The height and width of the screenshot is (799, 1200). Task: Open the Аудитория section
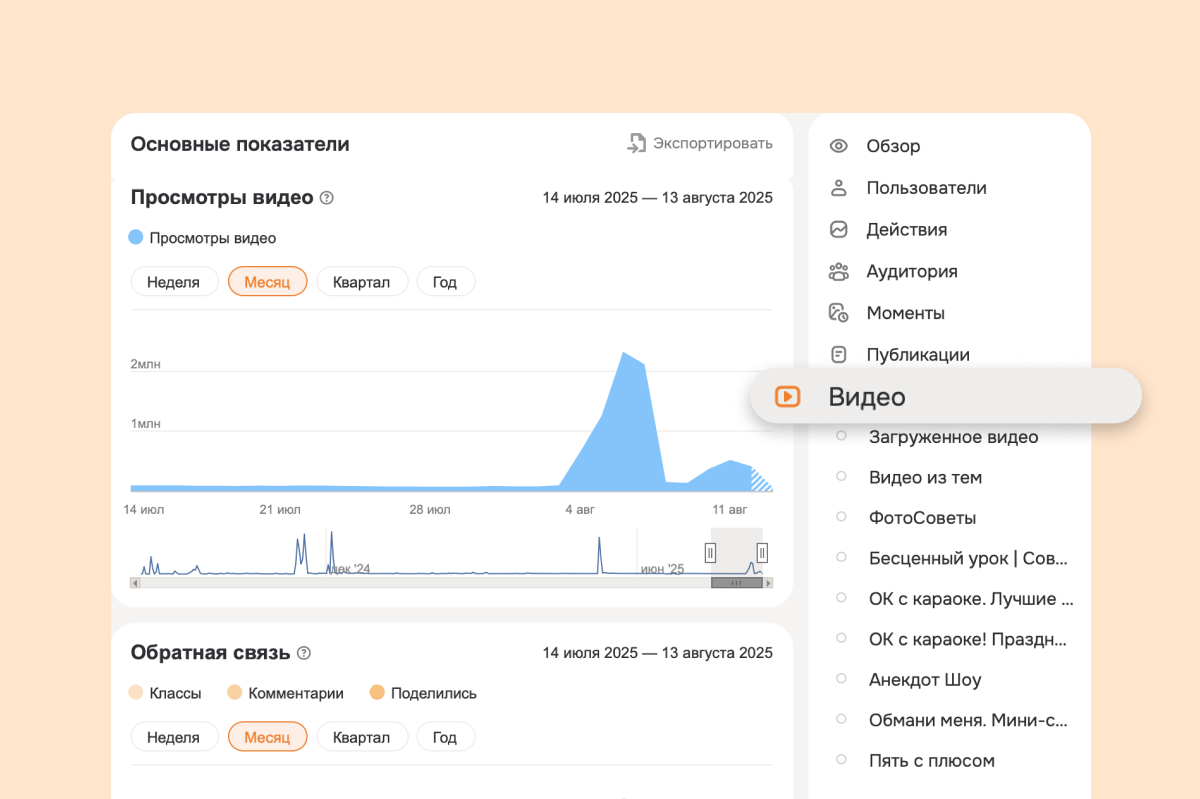point(912,272)
